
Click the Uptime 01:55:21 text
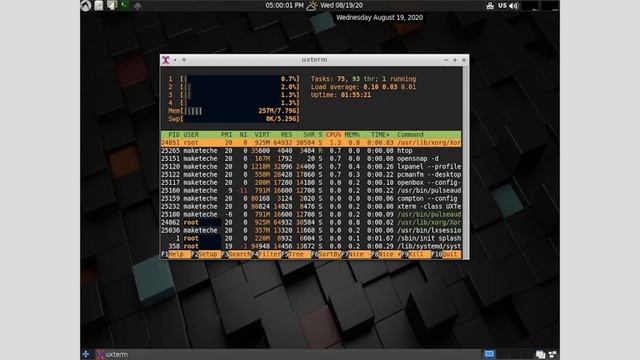click(341, 95)
